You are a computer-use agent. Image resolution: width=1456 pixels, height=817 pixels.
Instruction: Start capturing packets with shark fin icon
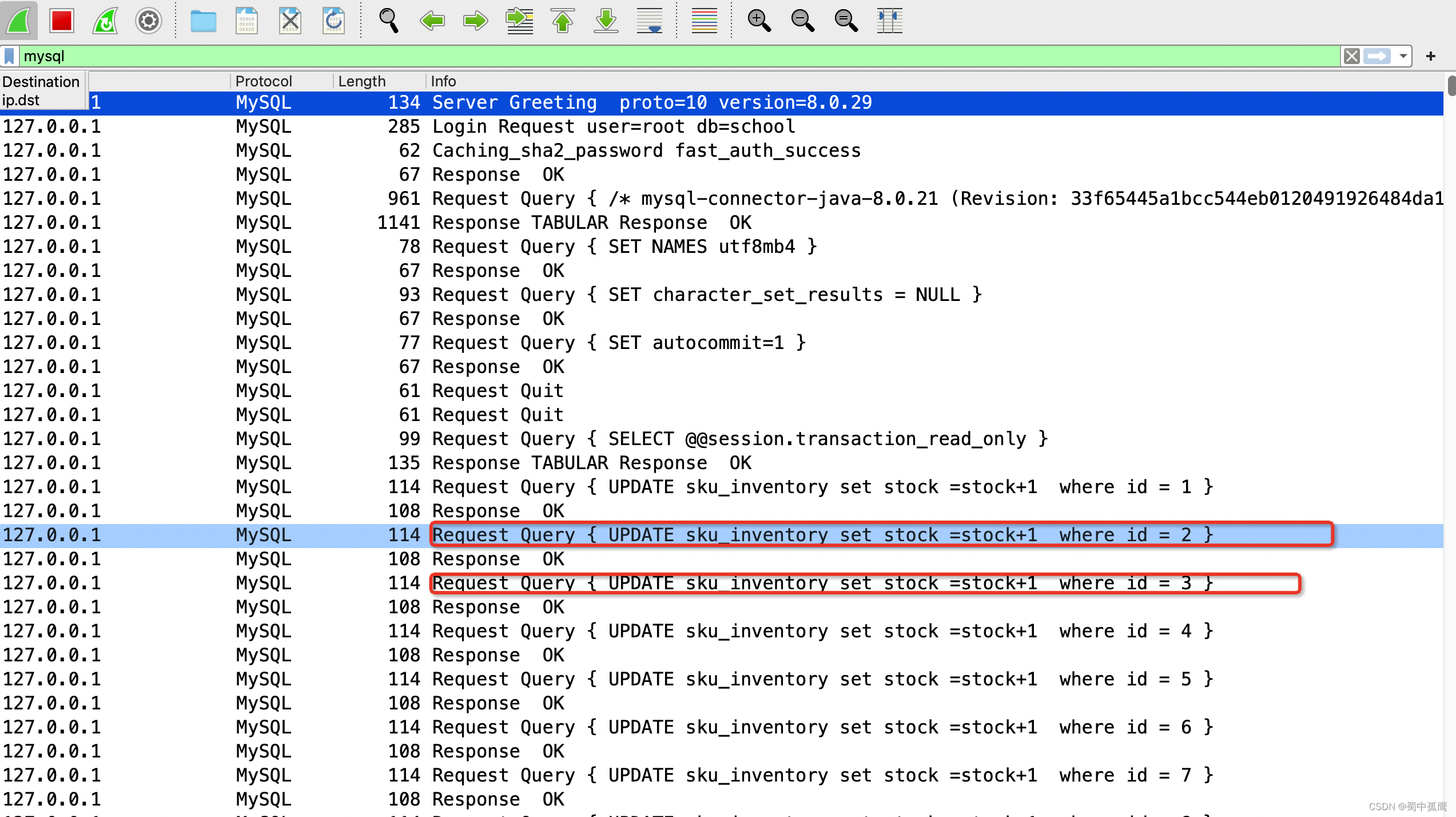pyautogui.click(x=19, y=21)
